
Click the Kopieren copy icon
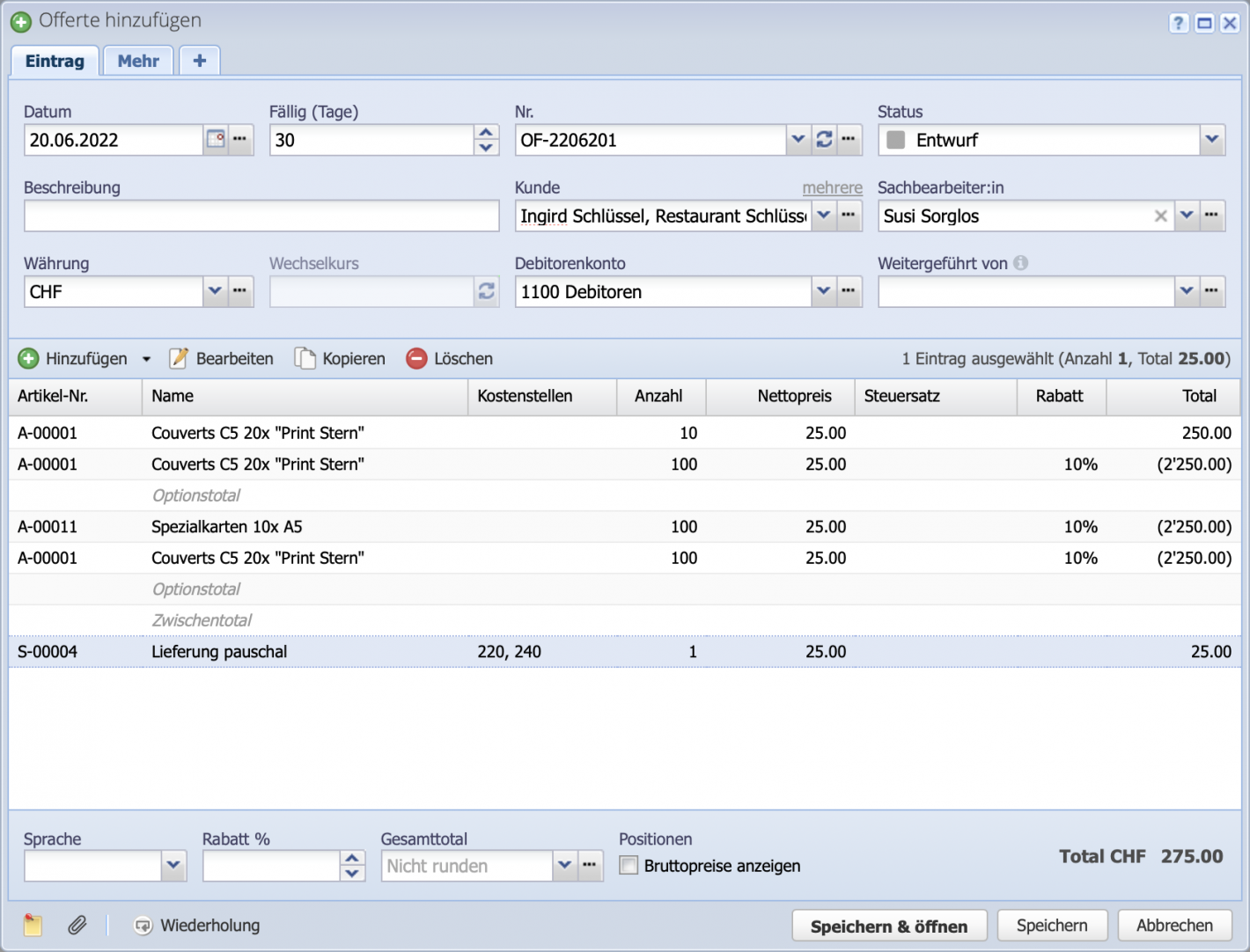click(x=305, y=358)
